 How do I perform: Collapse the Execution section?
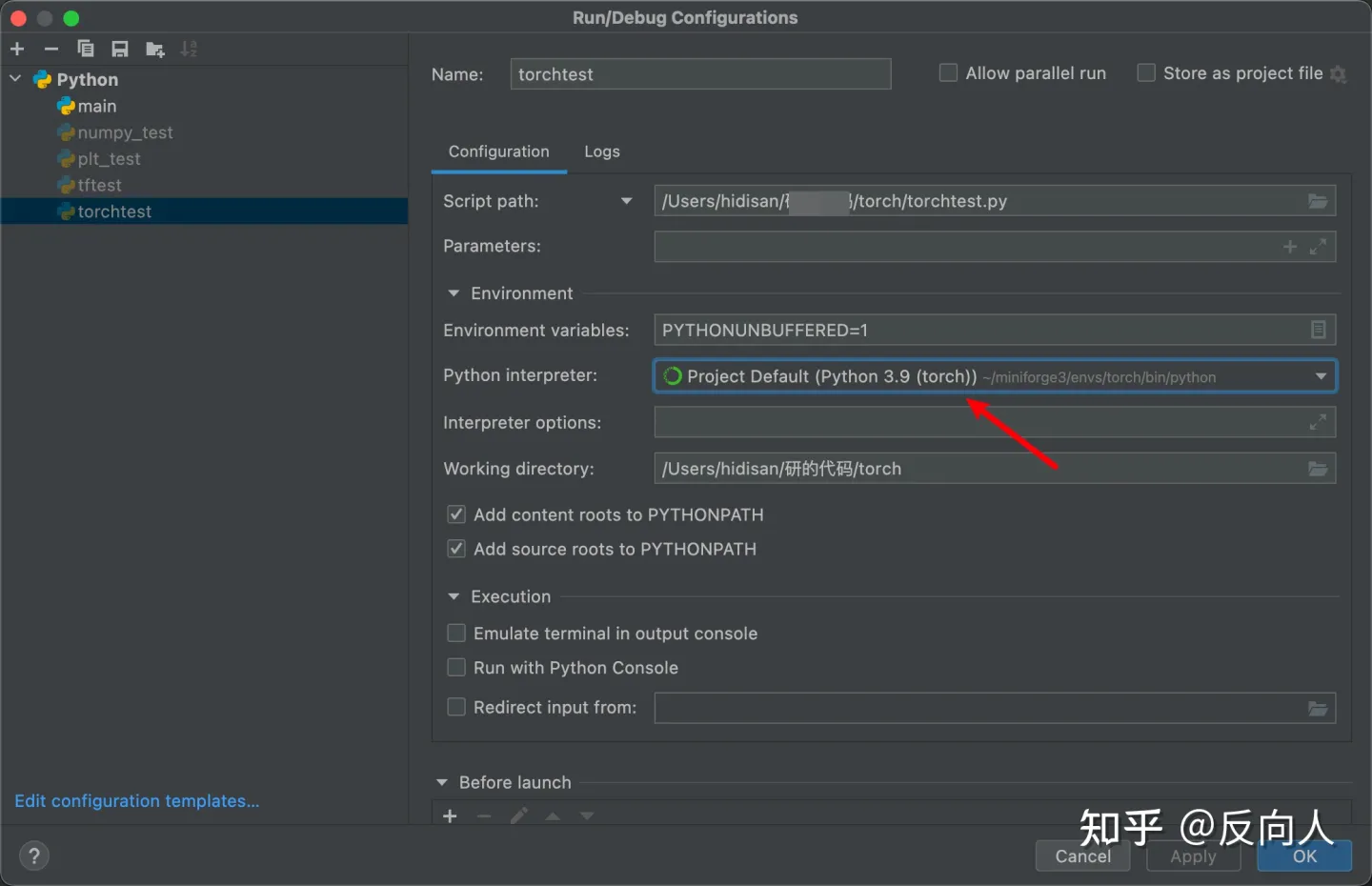[x=454, y=596]
